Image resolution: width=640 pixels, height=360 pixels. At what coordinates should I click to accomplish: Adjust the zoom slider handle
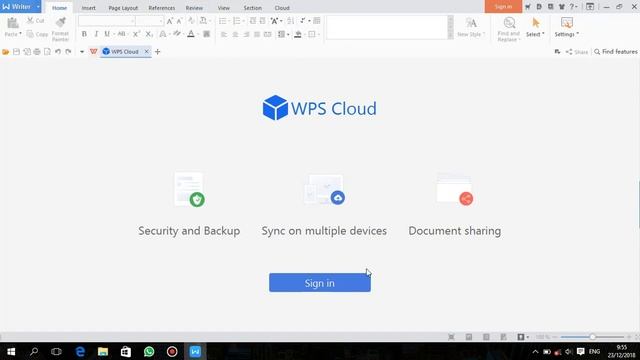pyautogui.click(x=592, y=337)
